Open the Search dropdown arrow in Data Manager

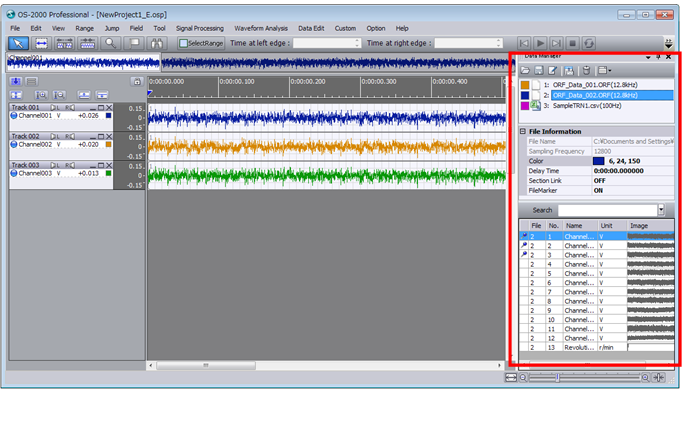pos(661,210)
